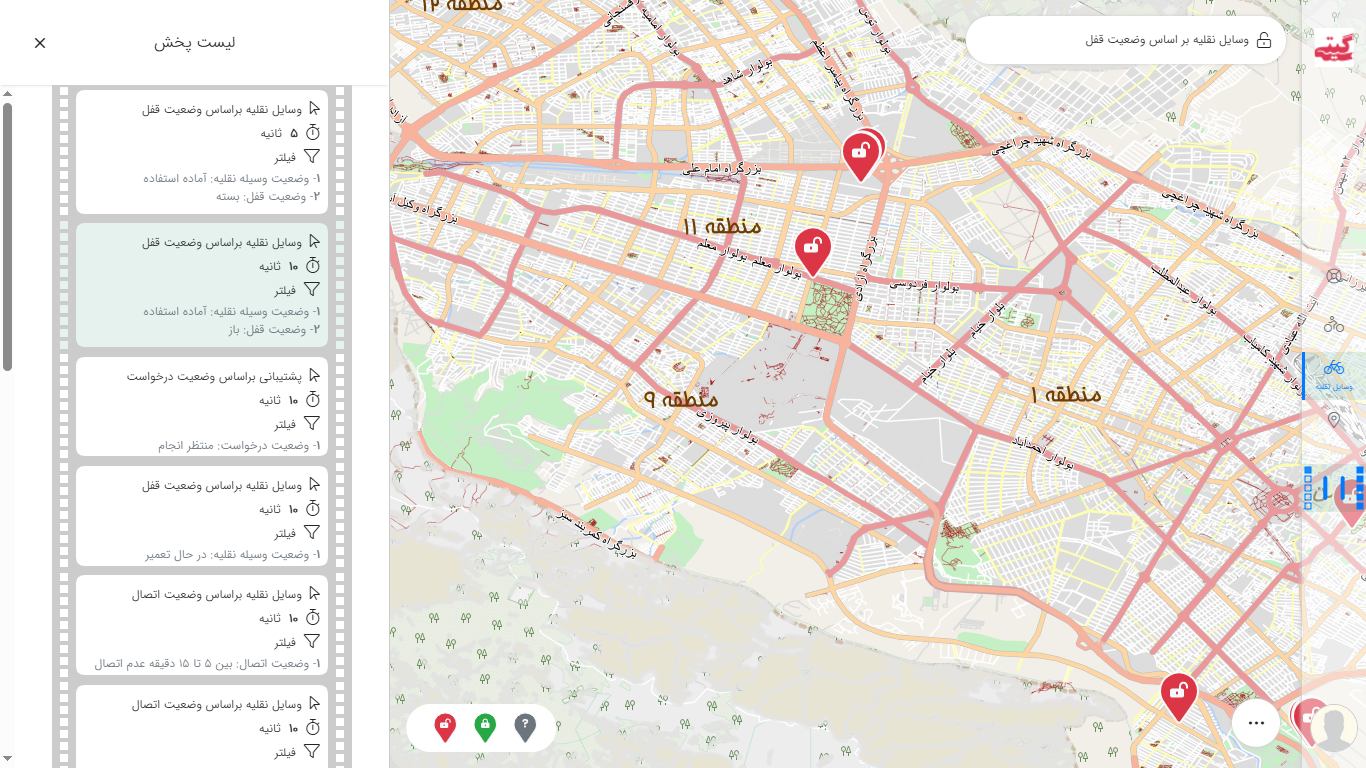The width and height of the screenshot is (1366, 768).
Task: Toggle the gray question-mark pin legend filter
Action: pos(525,727)
